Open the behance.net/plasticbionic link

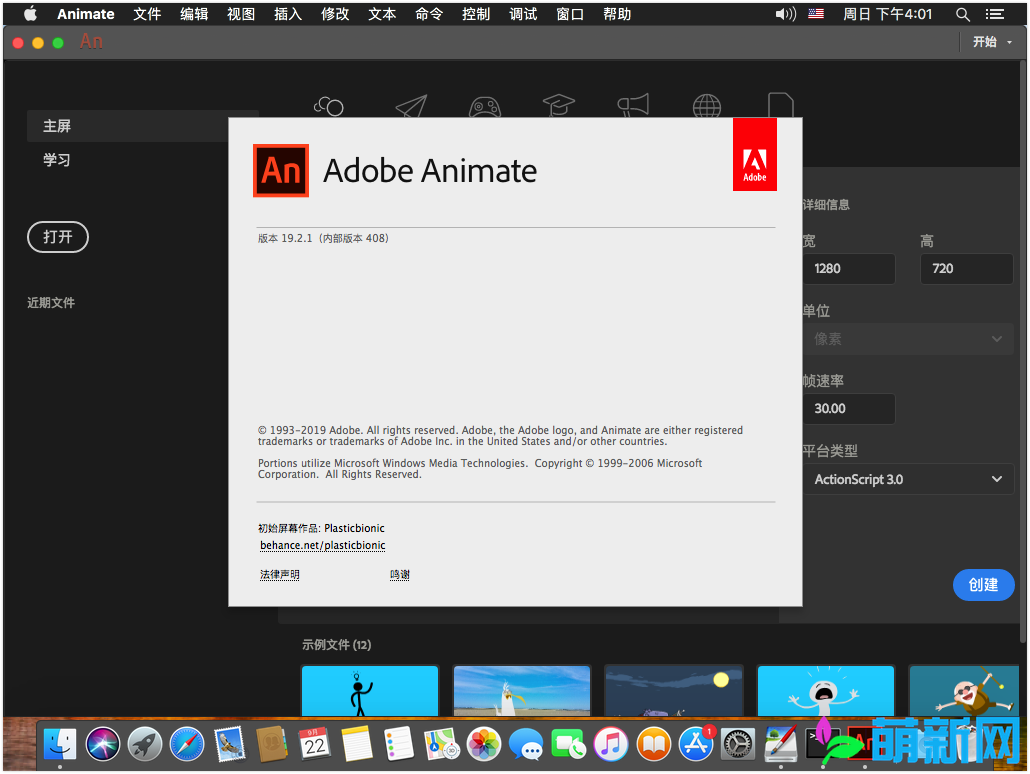pyautogui.click(x=323, y=545)
